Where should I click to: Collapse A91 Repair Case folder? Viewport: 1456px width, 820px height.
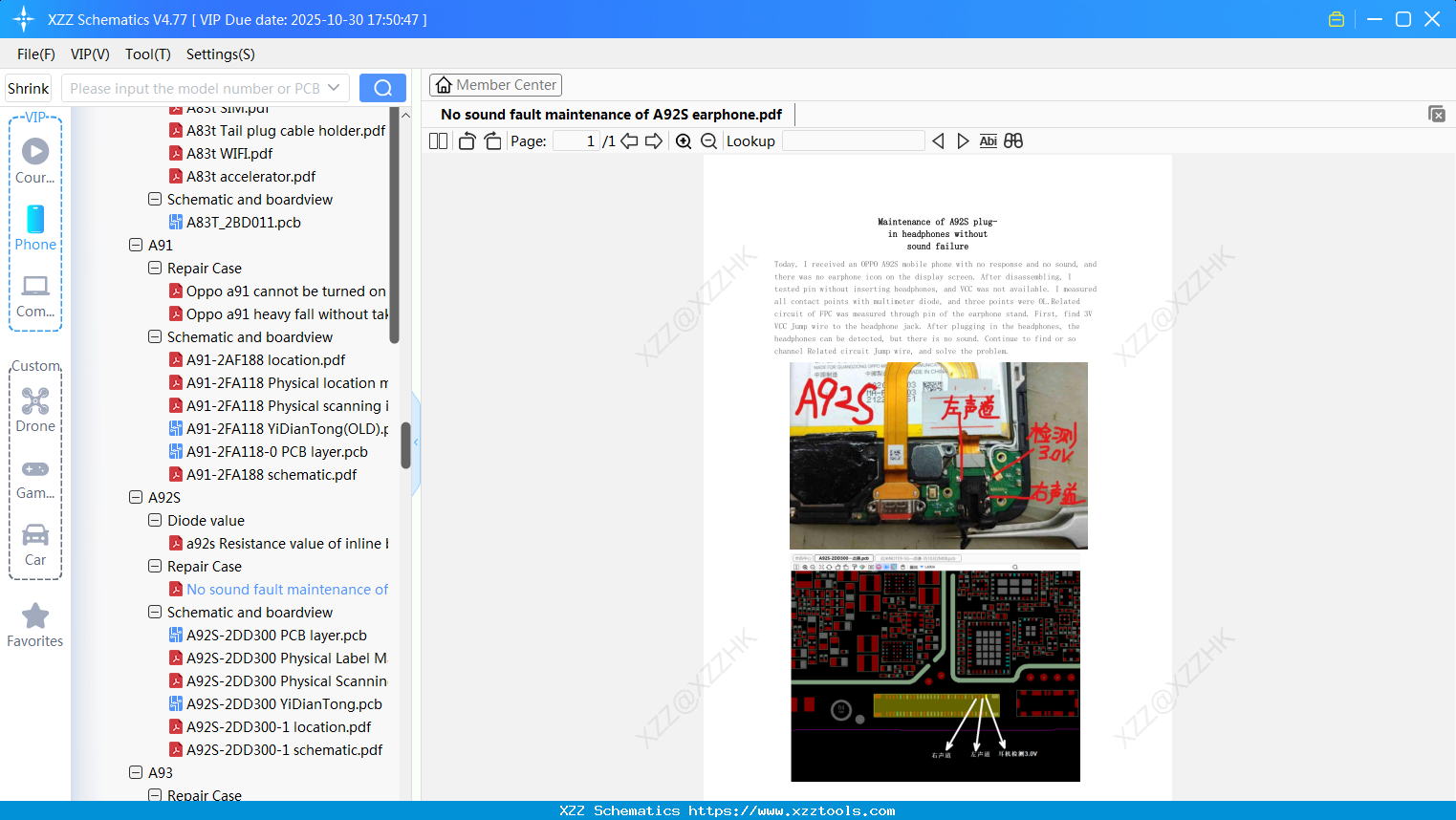[155, 268]
